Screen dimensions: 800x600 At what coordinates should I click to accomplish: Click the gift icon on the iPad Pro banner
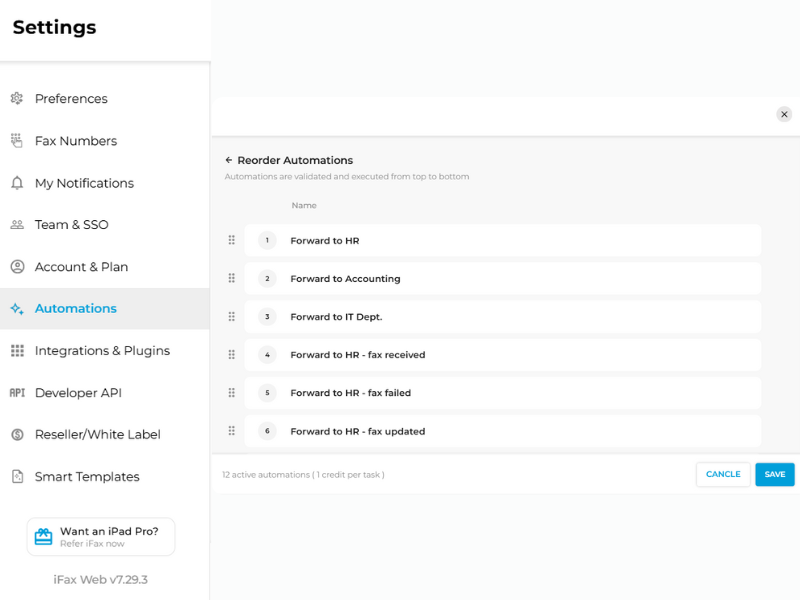coord(42,536)
